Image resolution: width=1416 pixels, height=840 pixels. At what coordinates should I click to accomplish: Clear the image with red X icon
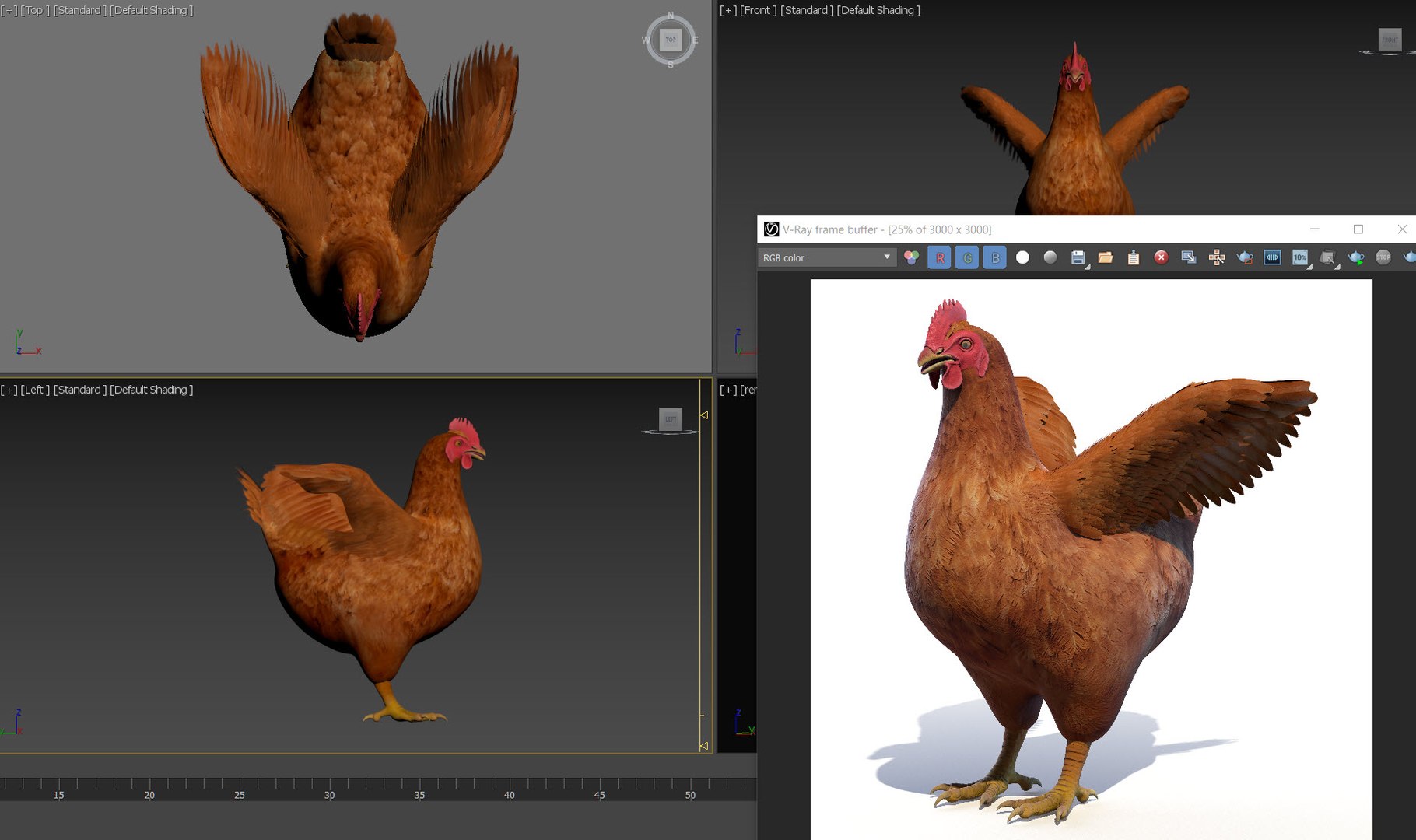coord(1161,257)
